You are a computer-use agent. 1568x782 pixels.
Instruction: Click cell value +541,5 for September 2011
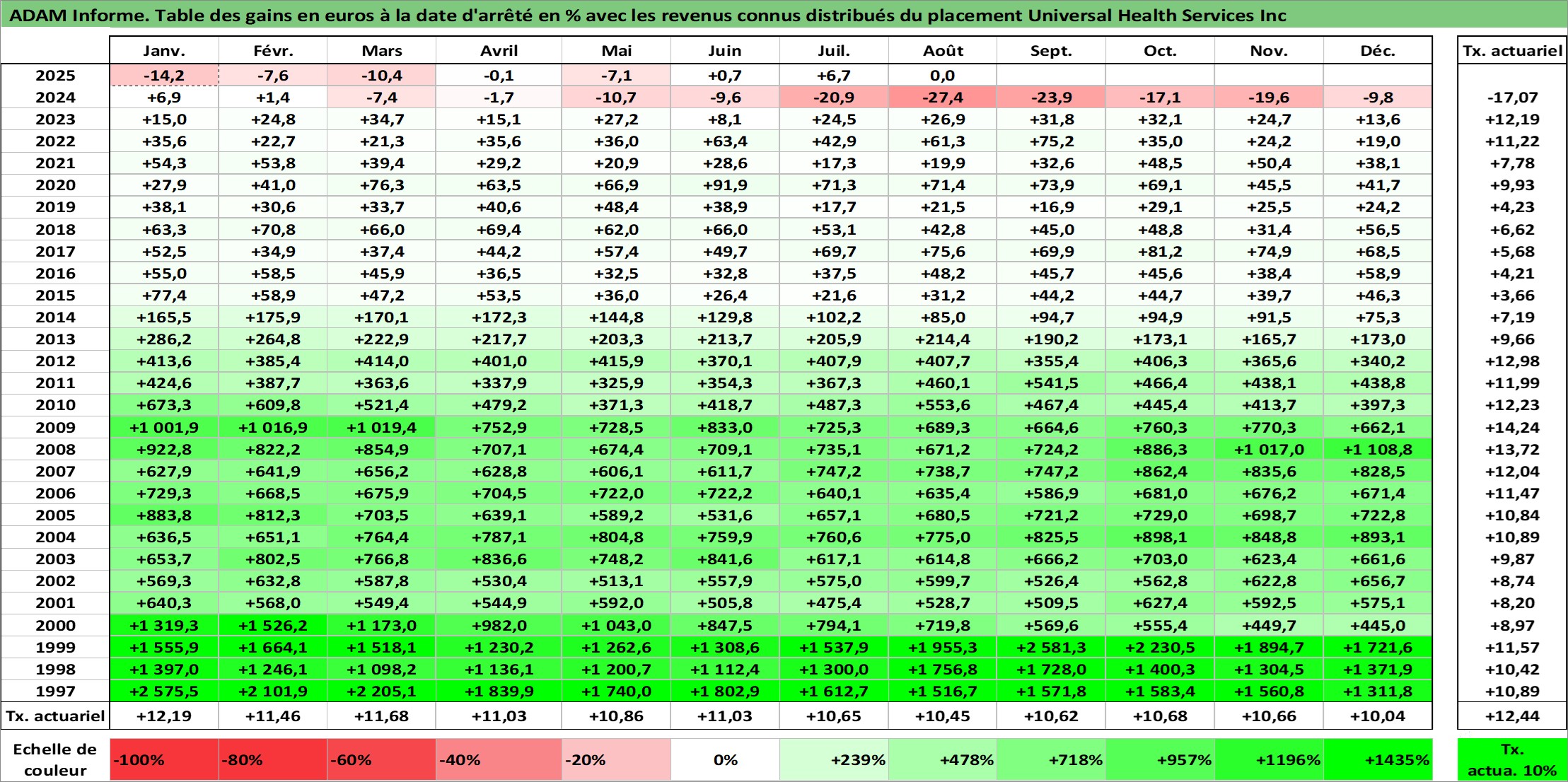[1052, 383]
